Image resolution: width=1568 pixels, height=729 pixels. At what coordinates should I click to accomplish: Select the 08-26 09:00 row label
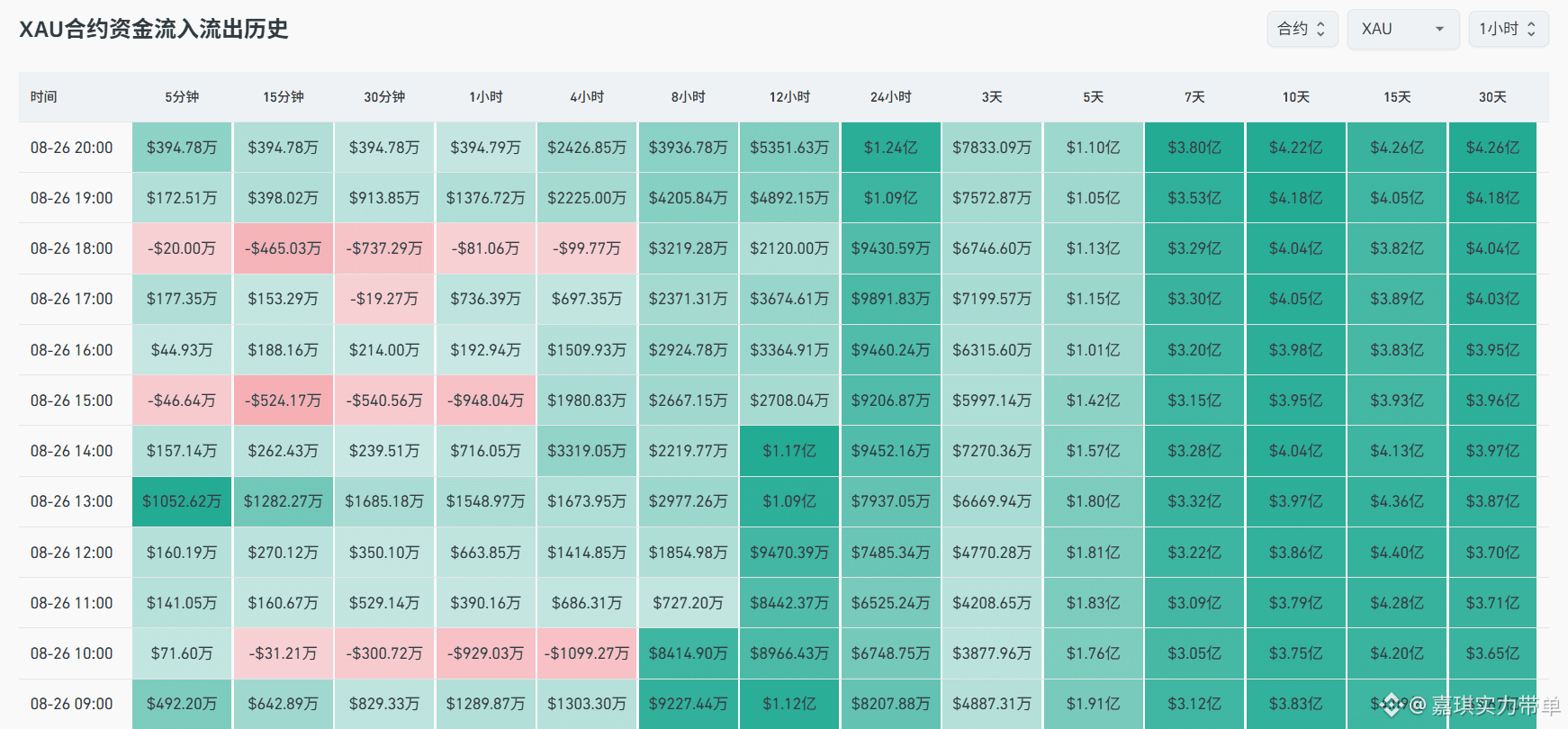point(72,704)
